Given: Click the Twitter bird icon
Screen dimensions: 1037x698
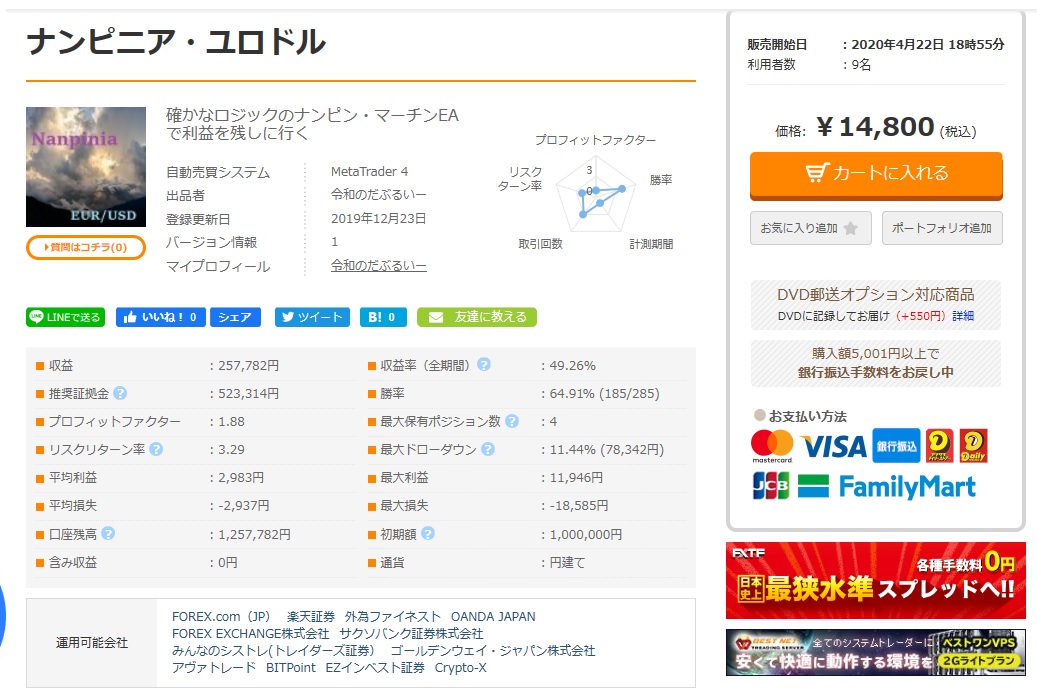Looking at the screenshot, I should pos(288,317).
